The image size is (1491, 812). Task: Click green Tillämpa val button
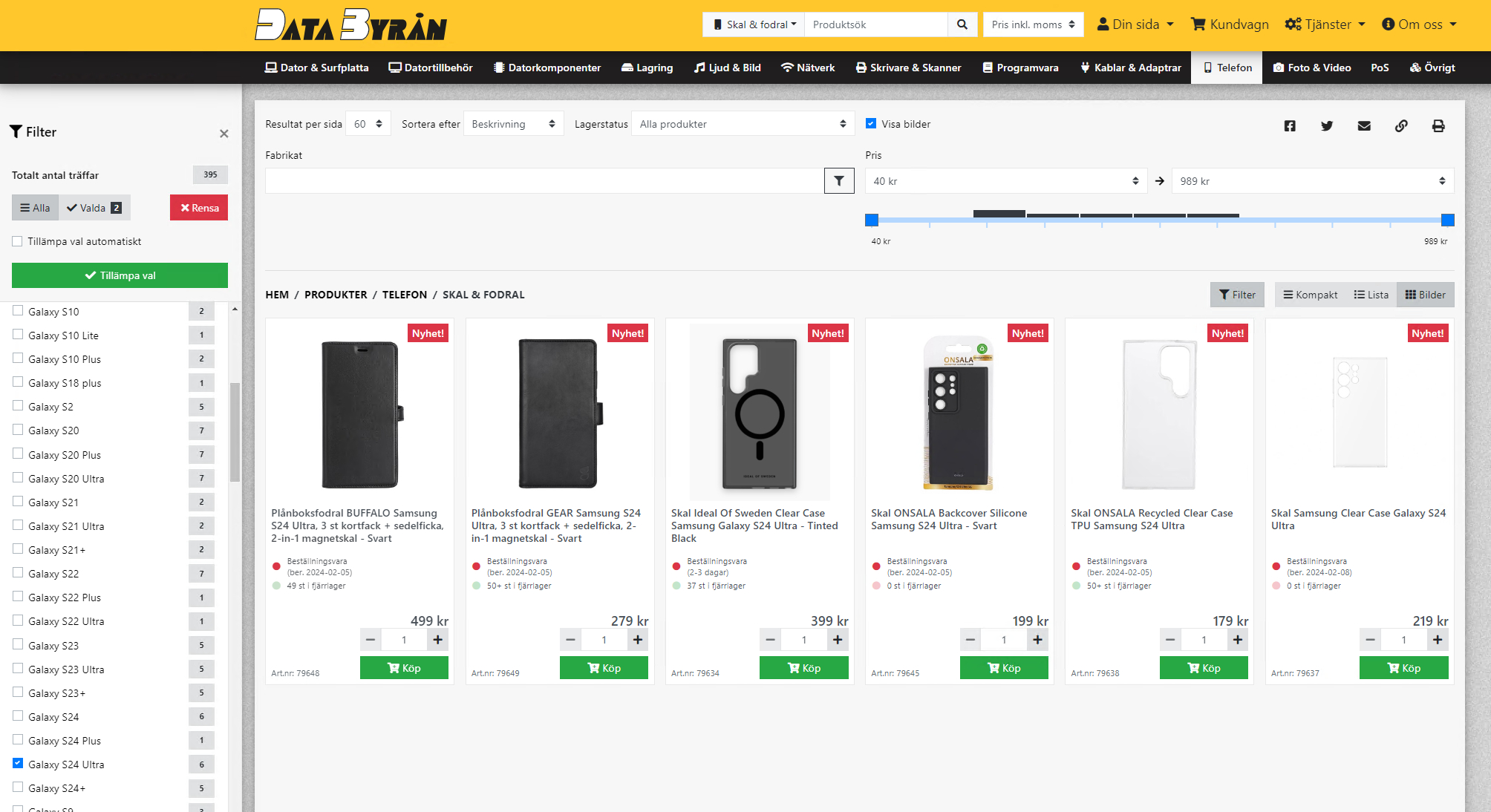(x=120, y=275)
